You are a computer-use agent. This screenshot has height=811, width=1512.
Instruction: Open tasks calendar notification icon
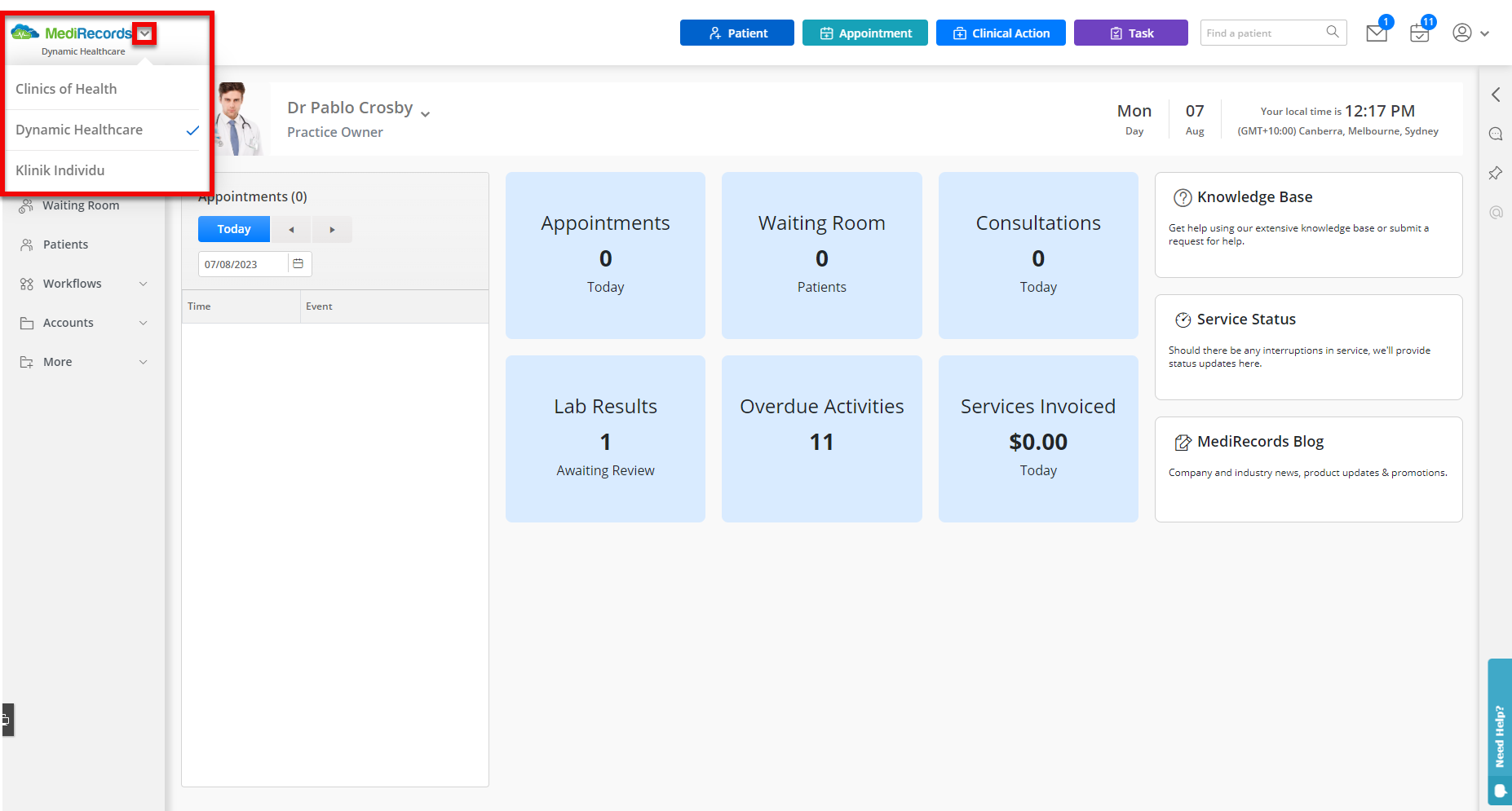(1420, 33)
